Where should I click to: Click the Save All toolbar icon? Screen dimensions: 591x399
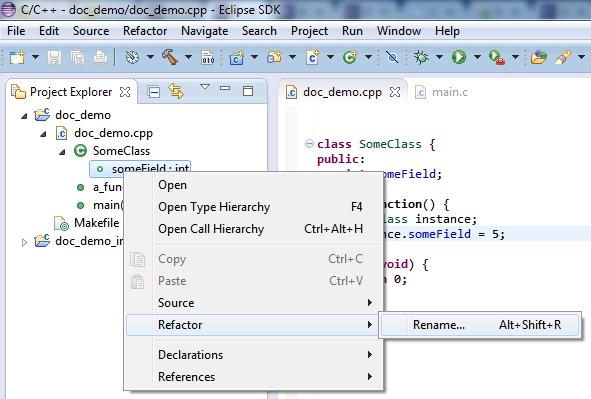(x=78, y=58)
